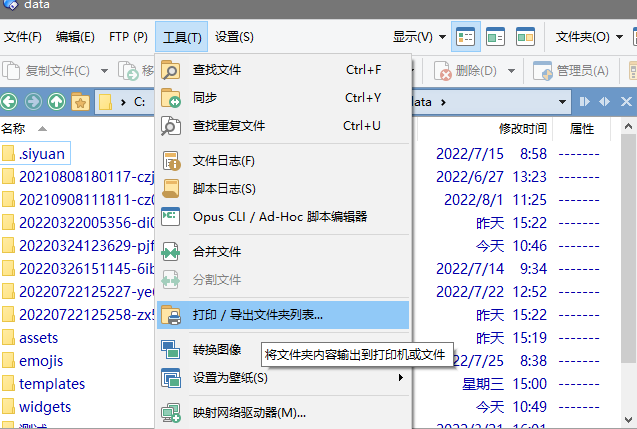Open the 文件夹(O) dropdown

click(589, 37)
